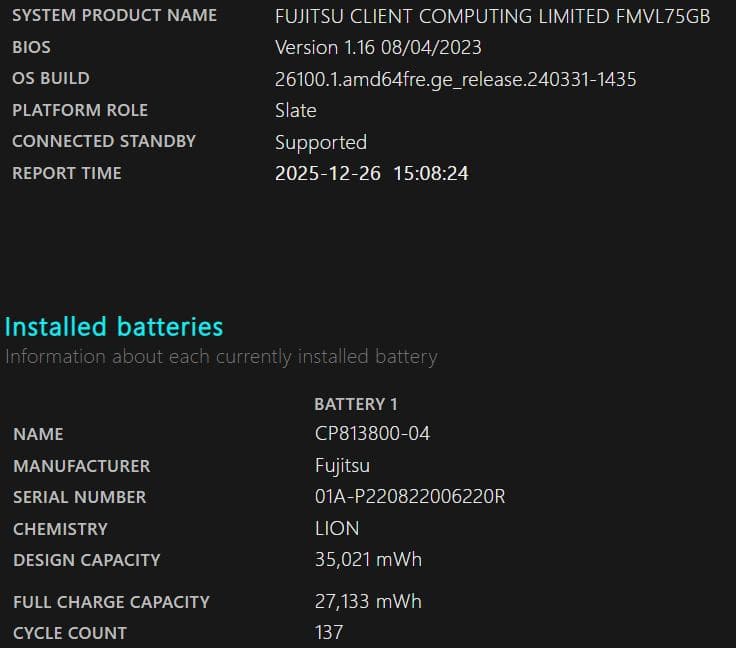Click the manufacturer value Fujitsu

(x=343, y=466)
